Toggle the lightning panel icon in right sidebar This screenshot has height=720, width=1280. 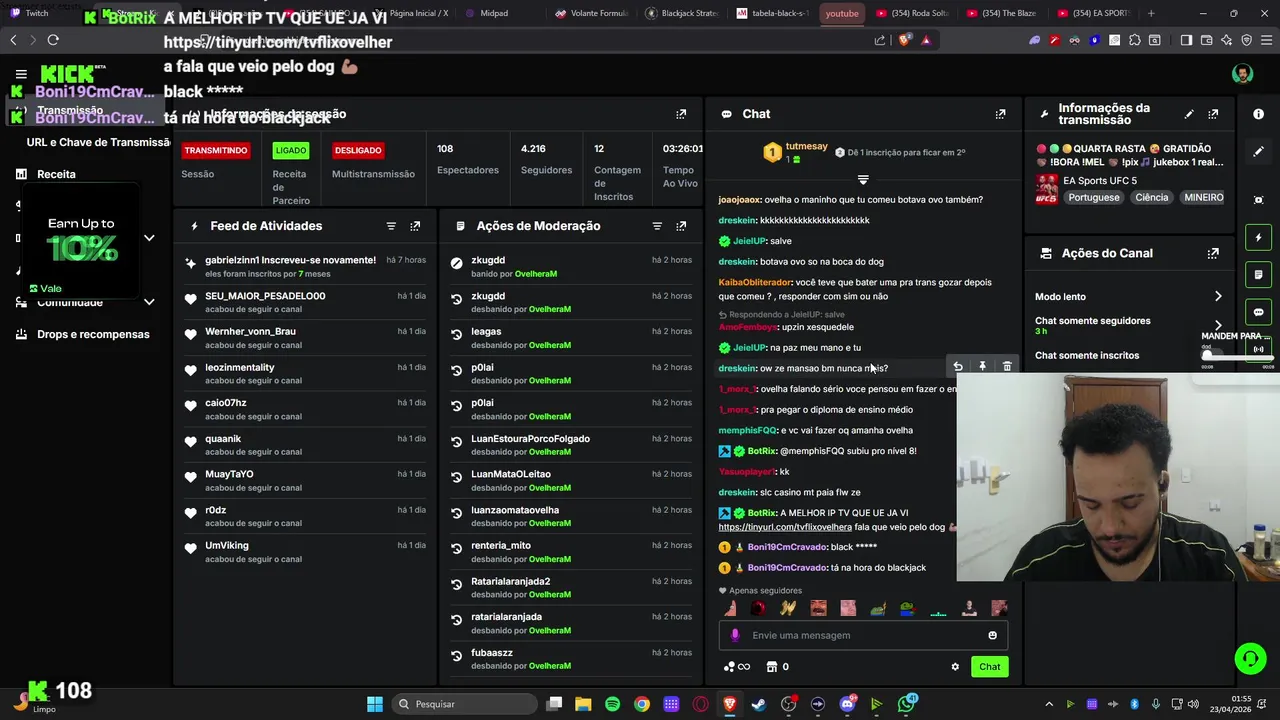coord(1258,237)
